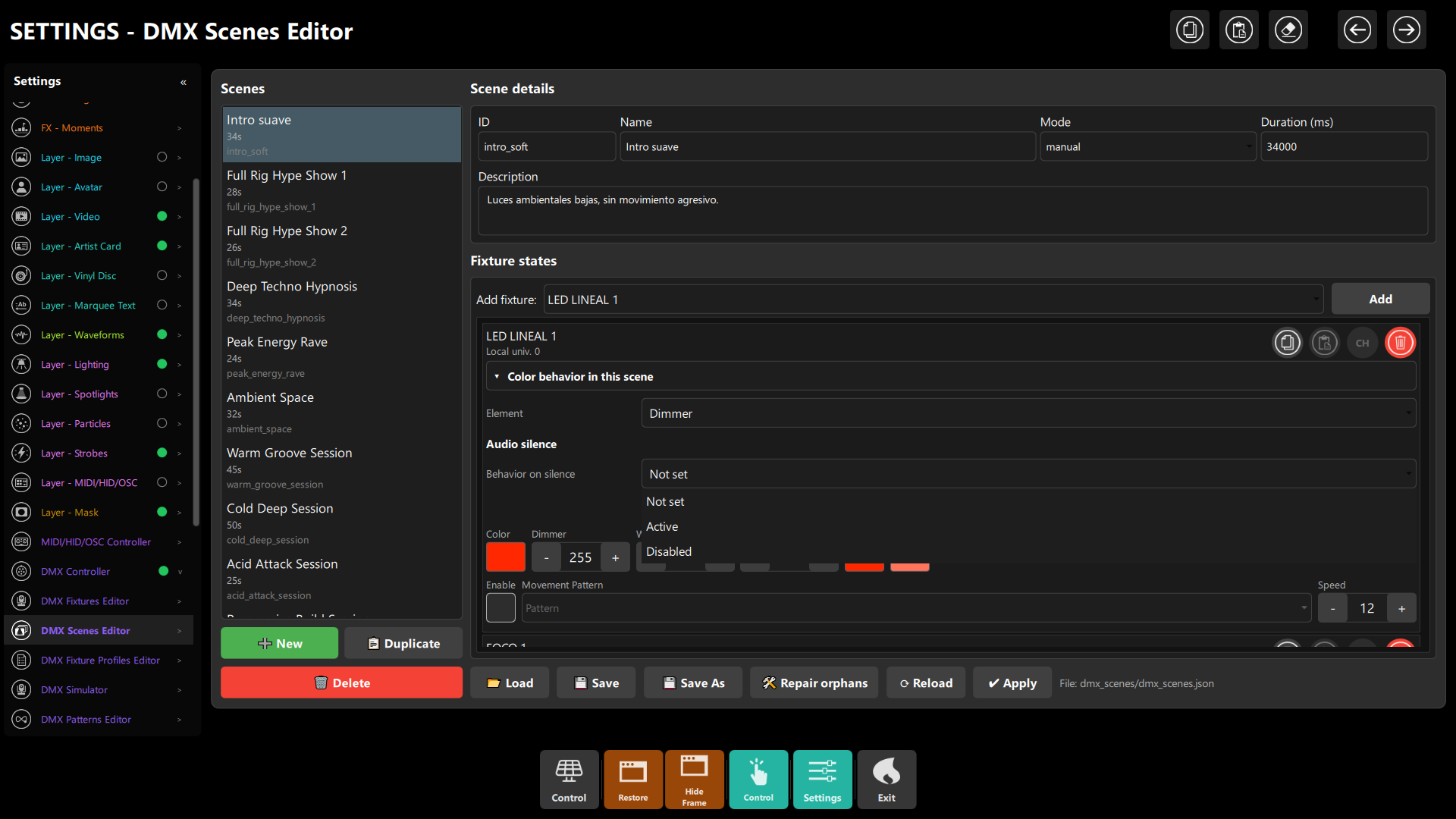Click the Settings sliders icon in the dock
This screenshot has height=819, width=1456.
pos(822,780)
